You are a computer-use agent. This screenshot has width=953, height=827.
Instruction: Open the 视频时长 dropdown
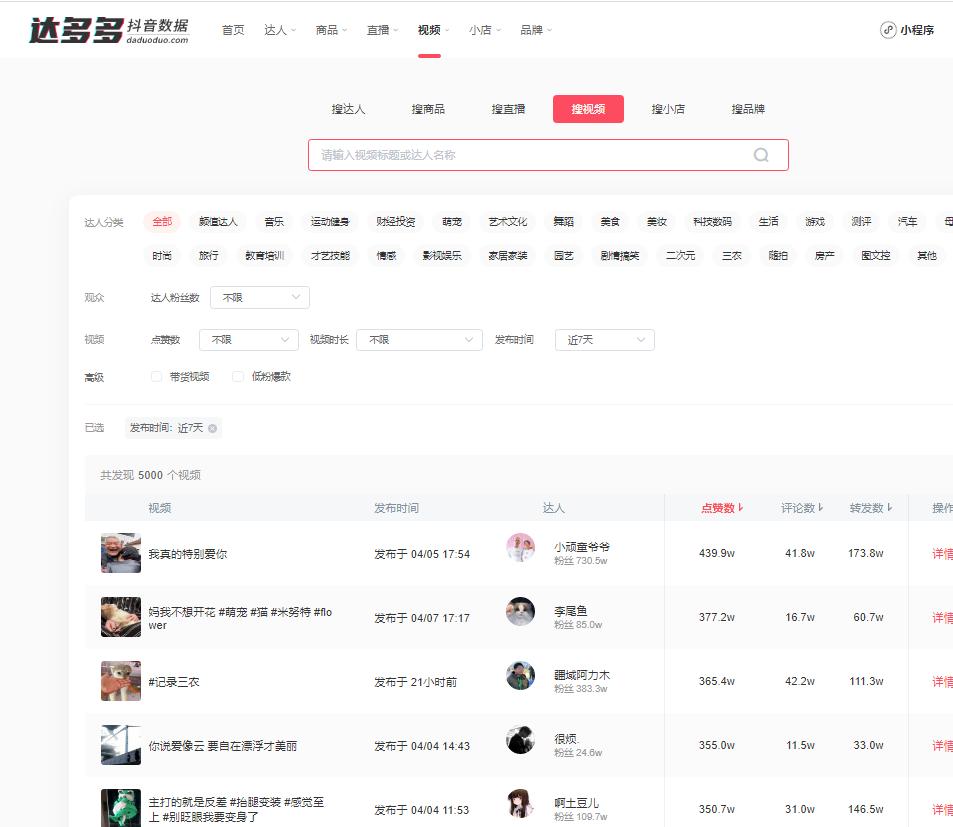[x=419, y=340]
